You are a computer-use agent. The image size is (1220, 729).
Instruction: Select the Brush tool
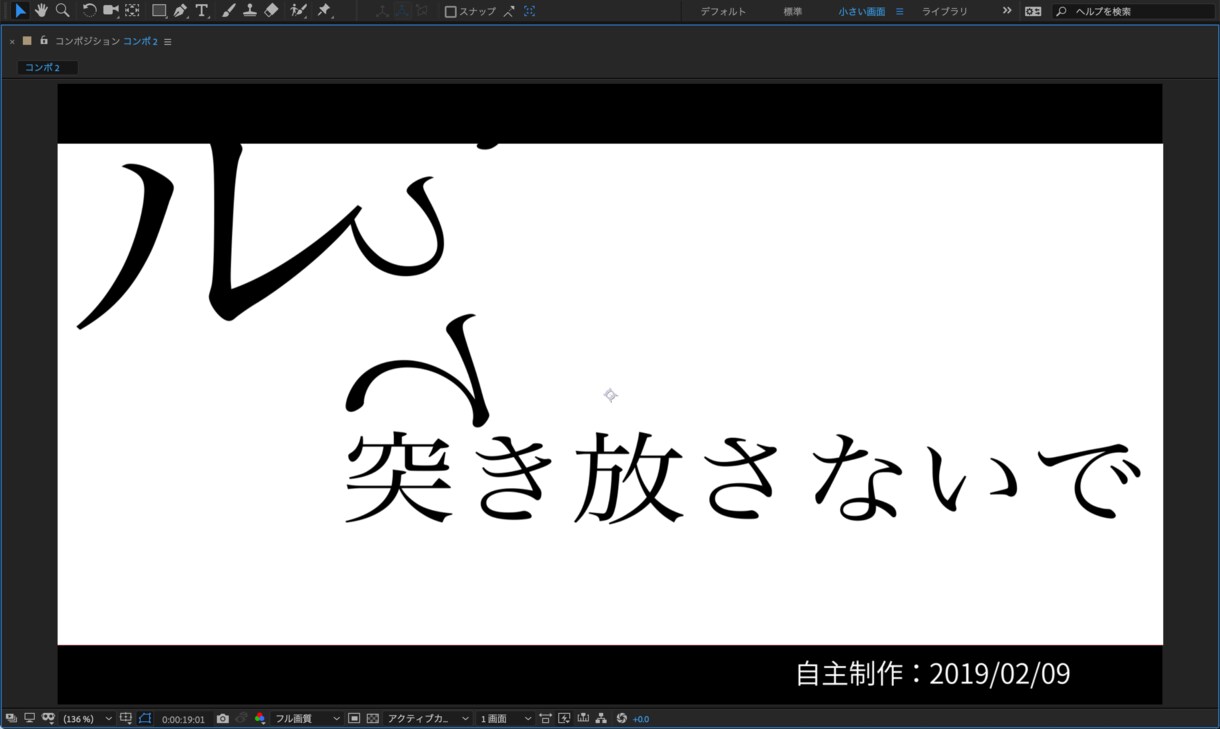[228, 11]
